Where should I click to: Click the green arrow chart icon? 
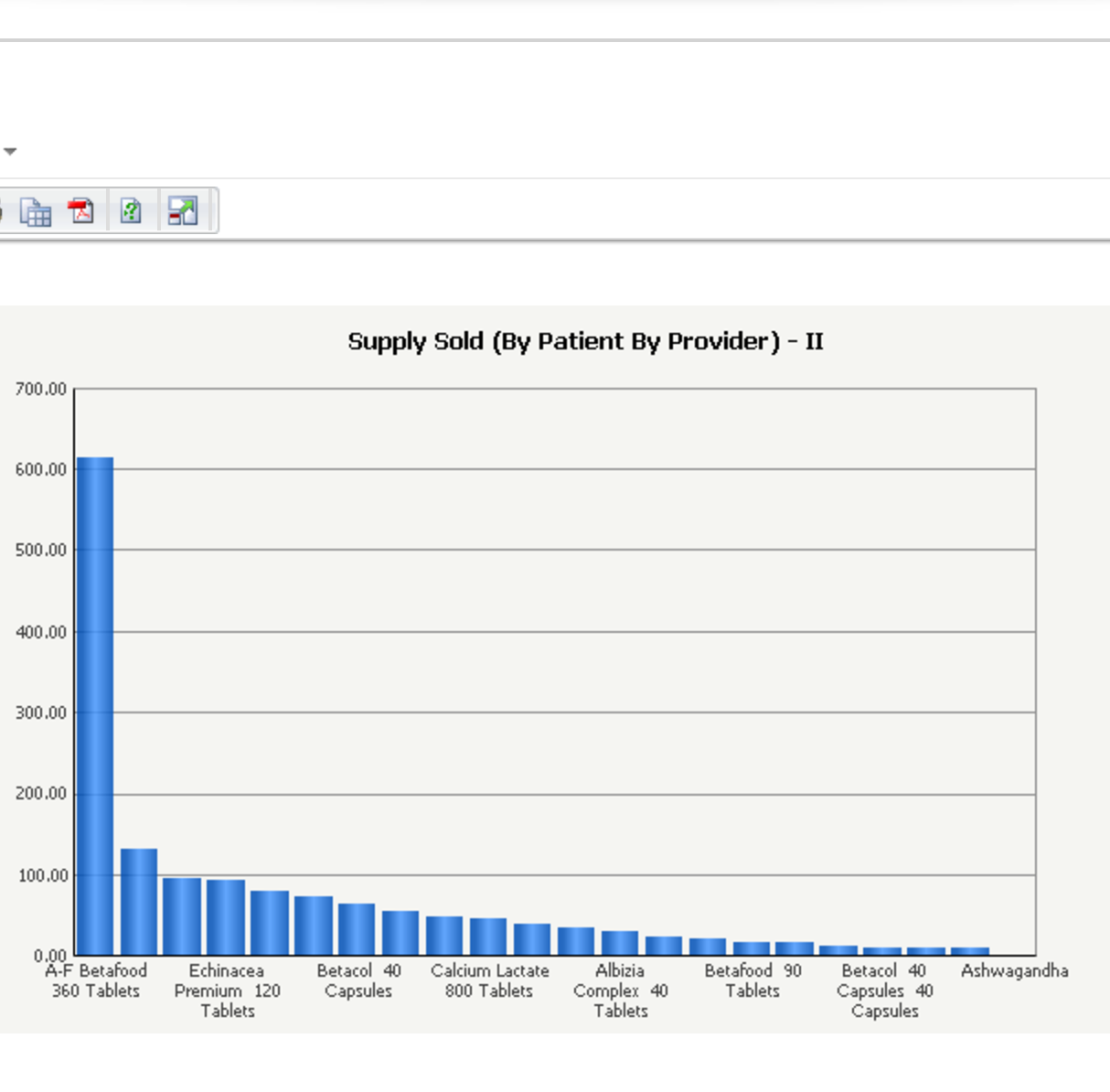(x=183, y=211)
